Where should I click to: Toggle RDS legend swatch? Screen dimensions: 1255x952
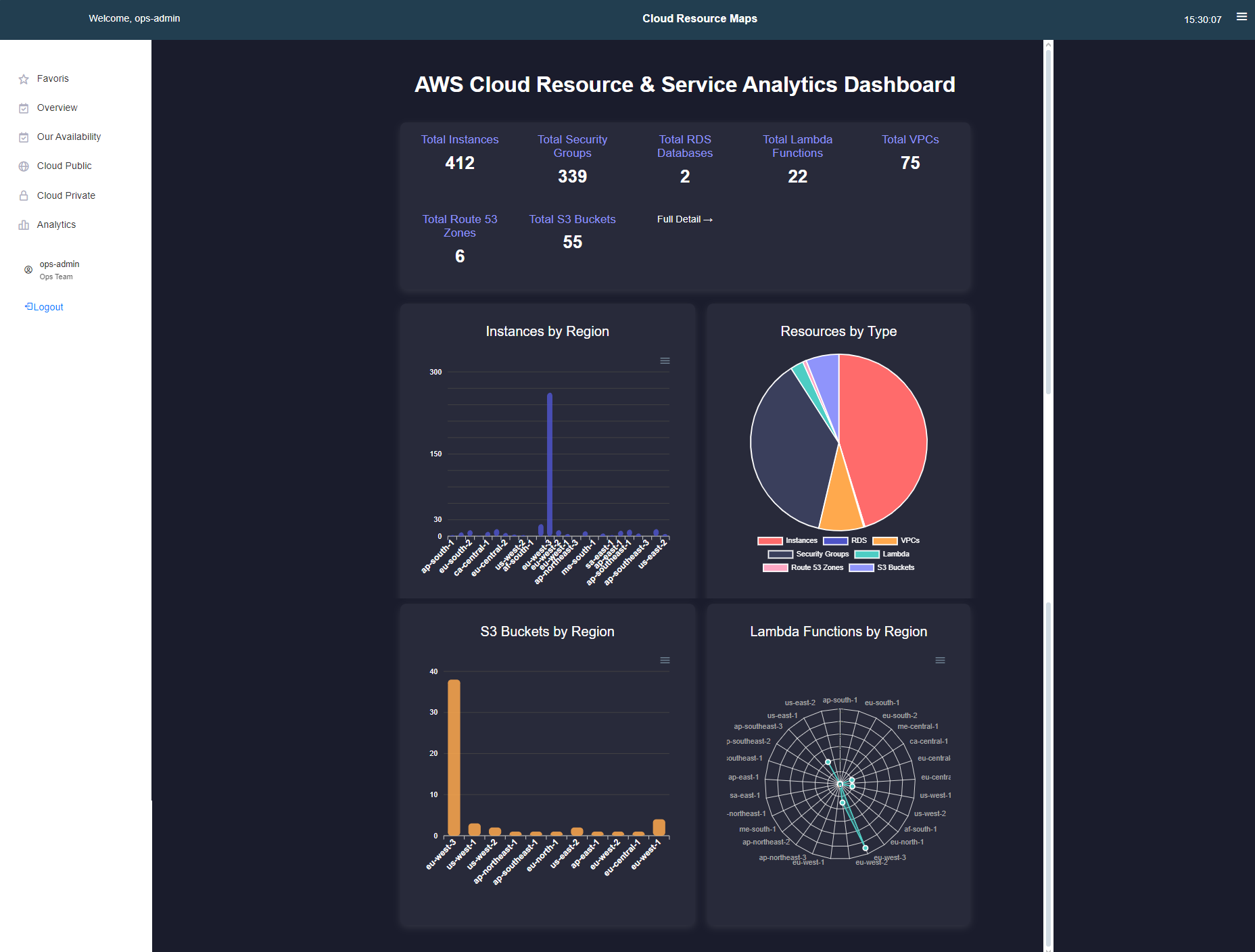(835, 541)
